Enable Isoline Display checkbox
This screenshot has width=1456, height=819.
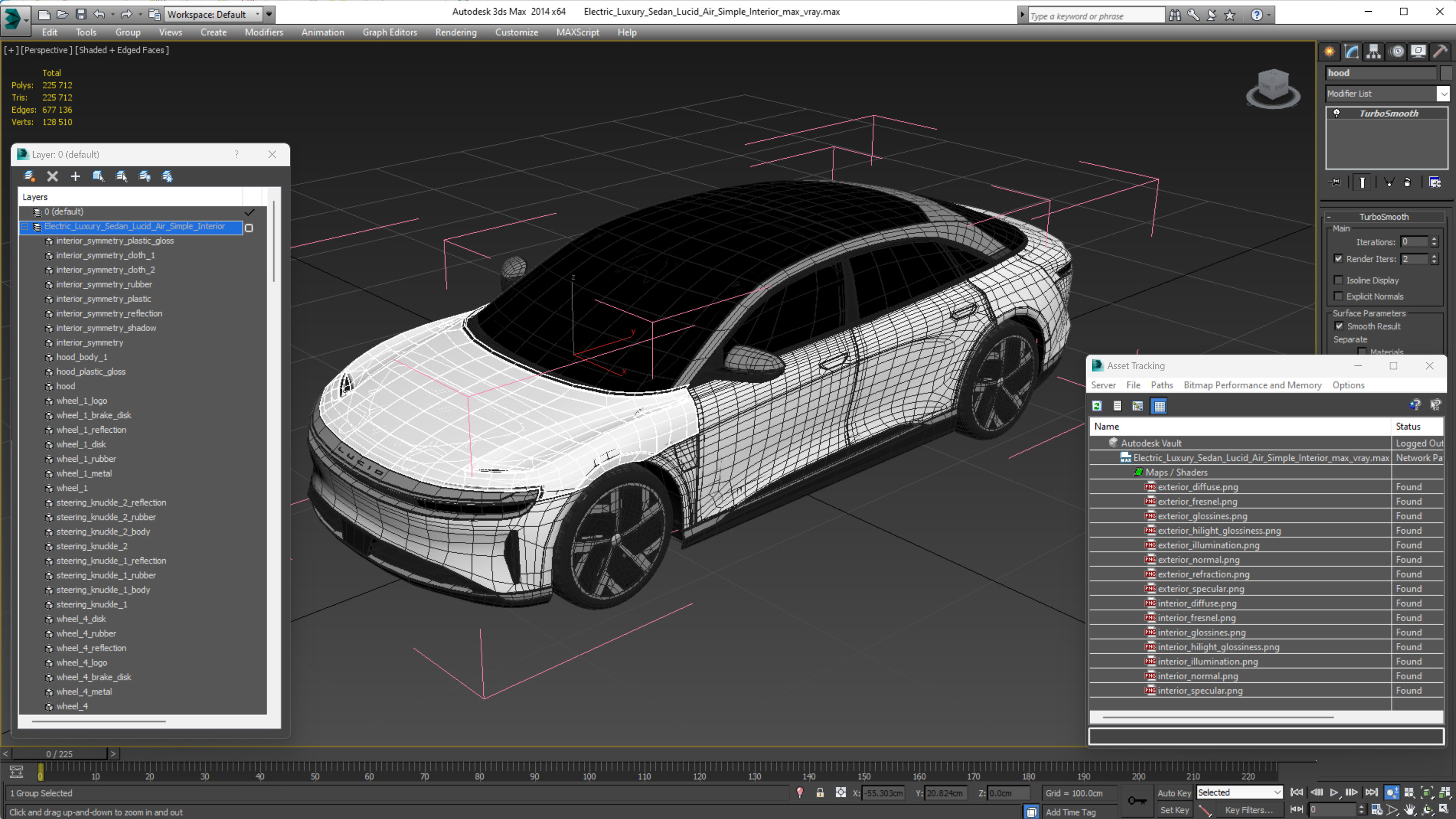pos(1338,280)
